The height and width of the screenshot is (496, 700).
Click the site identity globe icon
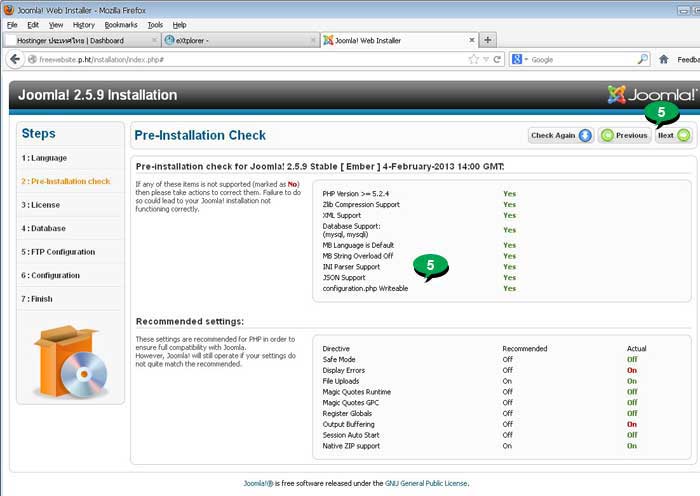[32, 59]
